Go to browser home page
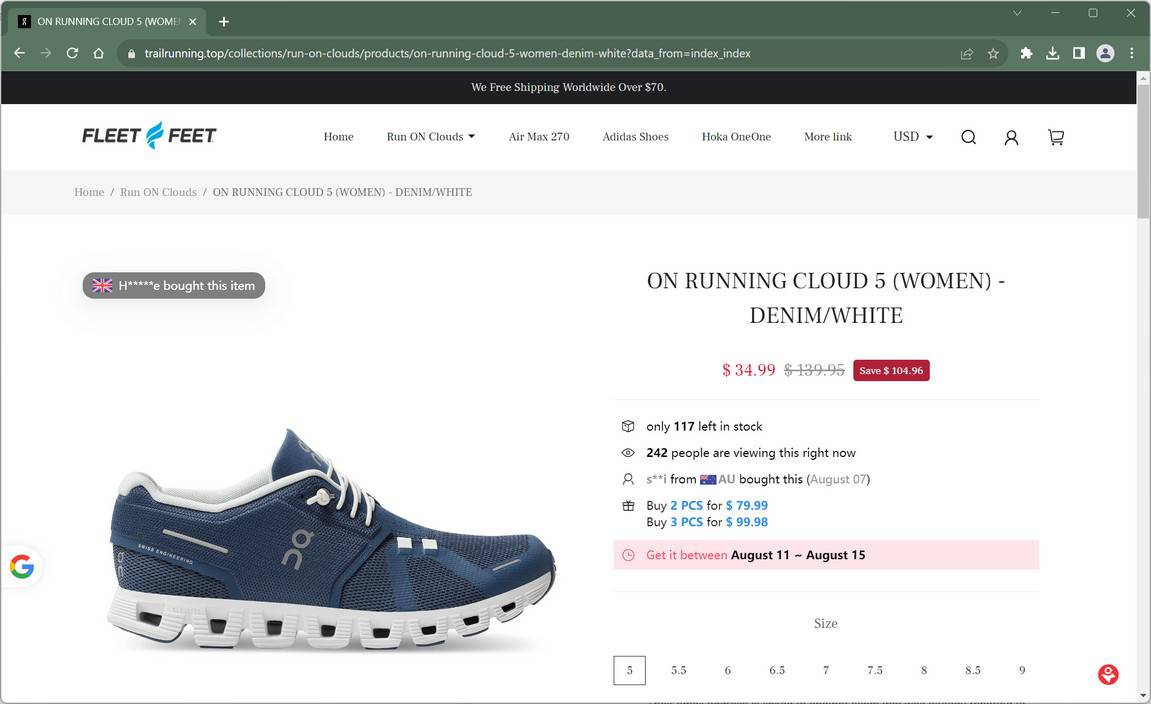This screenshot has height=704, width=1151. pyautogui.click(x=98, y=53)
